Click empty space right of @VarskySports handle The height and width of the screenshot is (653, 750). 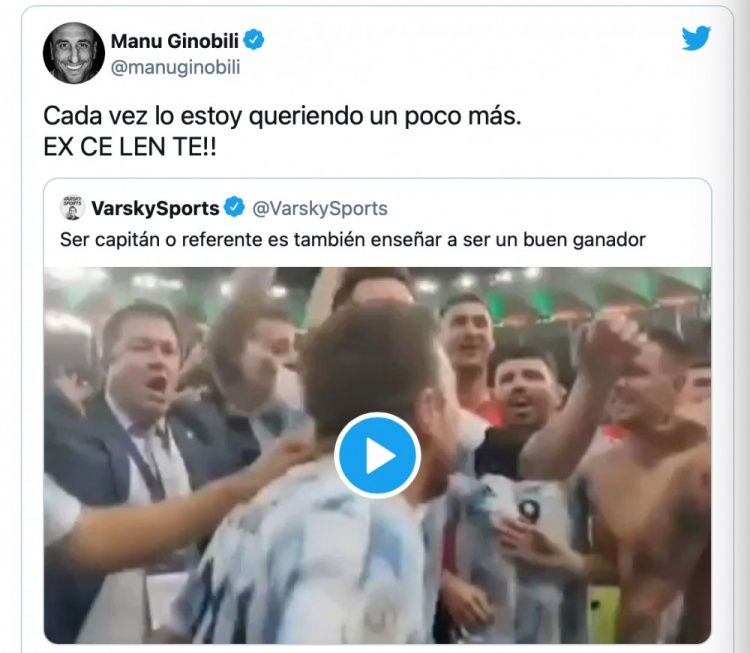click(545, 208)
